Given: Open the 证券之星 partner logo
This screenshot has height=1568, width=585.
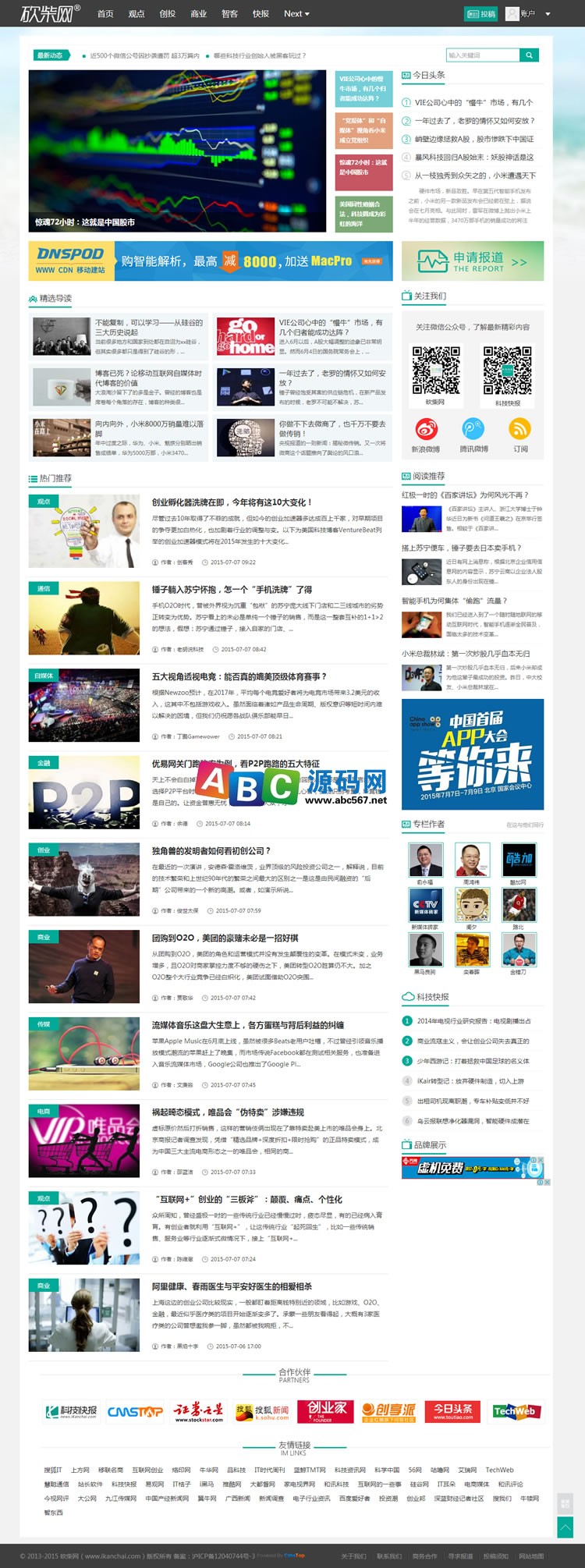Looking at the screenshot, I should 198,1412.
